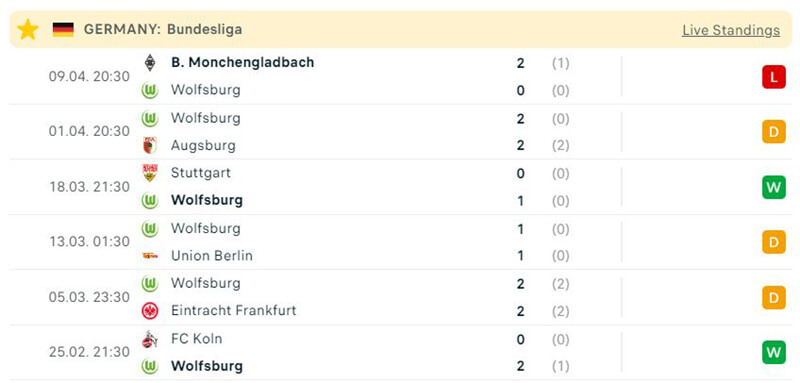Open the 05.03. 23:30 match row
Viewport: 800px width, 383px height.
tap(400, 297)
